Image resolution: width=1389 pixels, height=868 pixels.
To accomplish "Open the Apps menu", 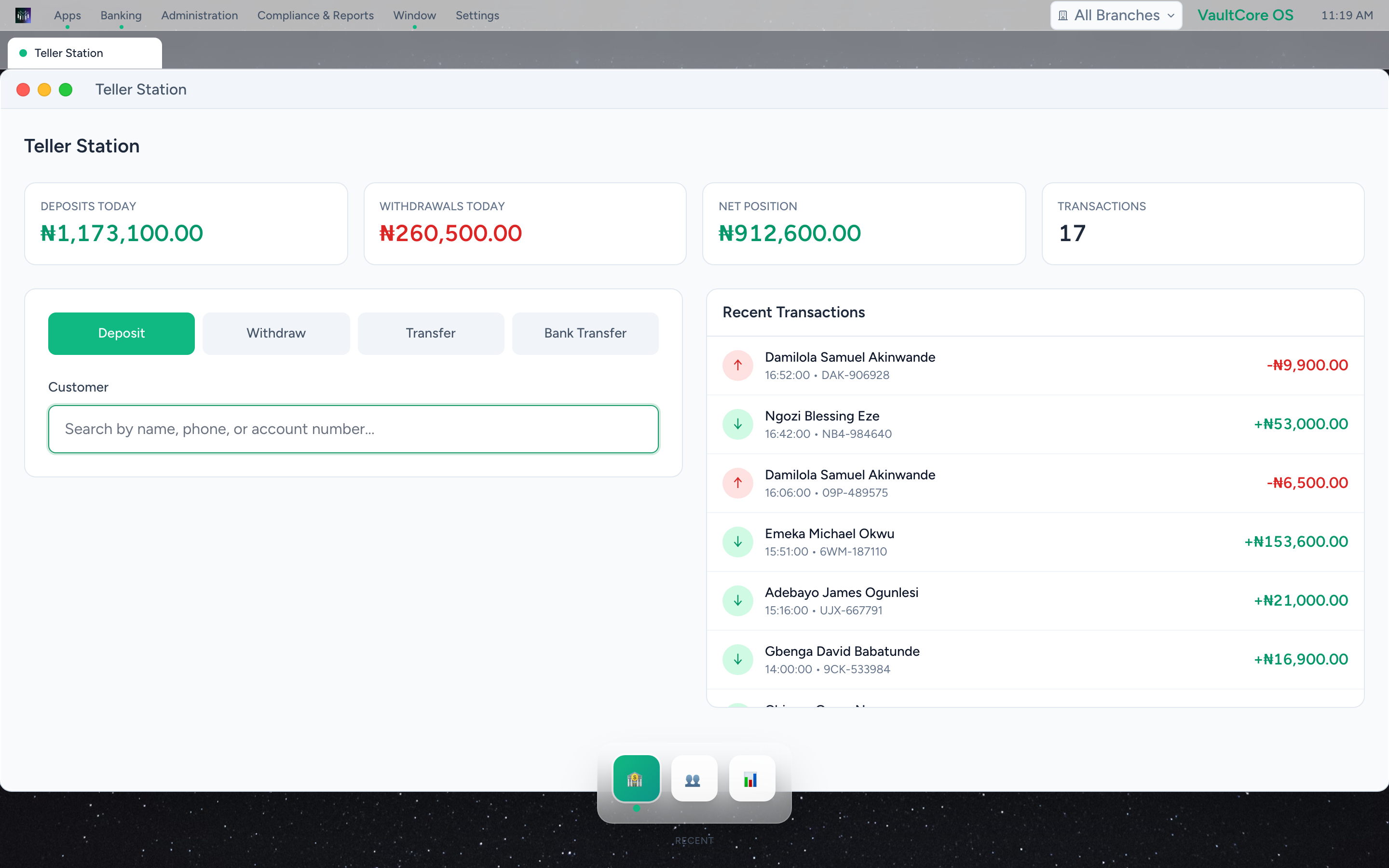I will (67, 15).
